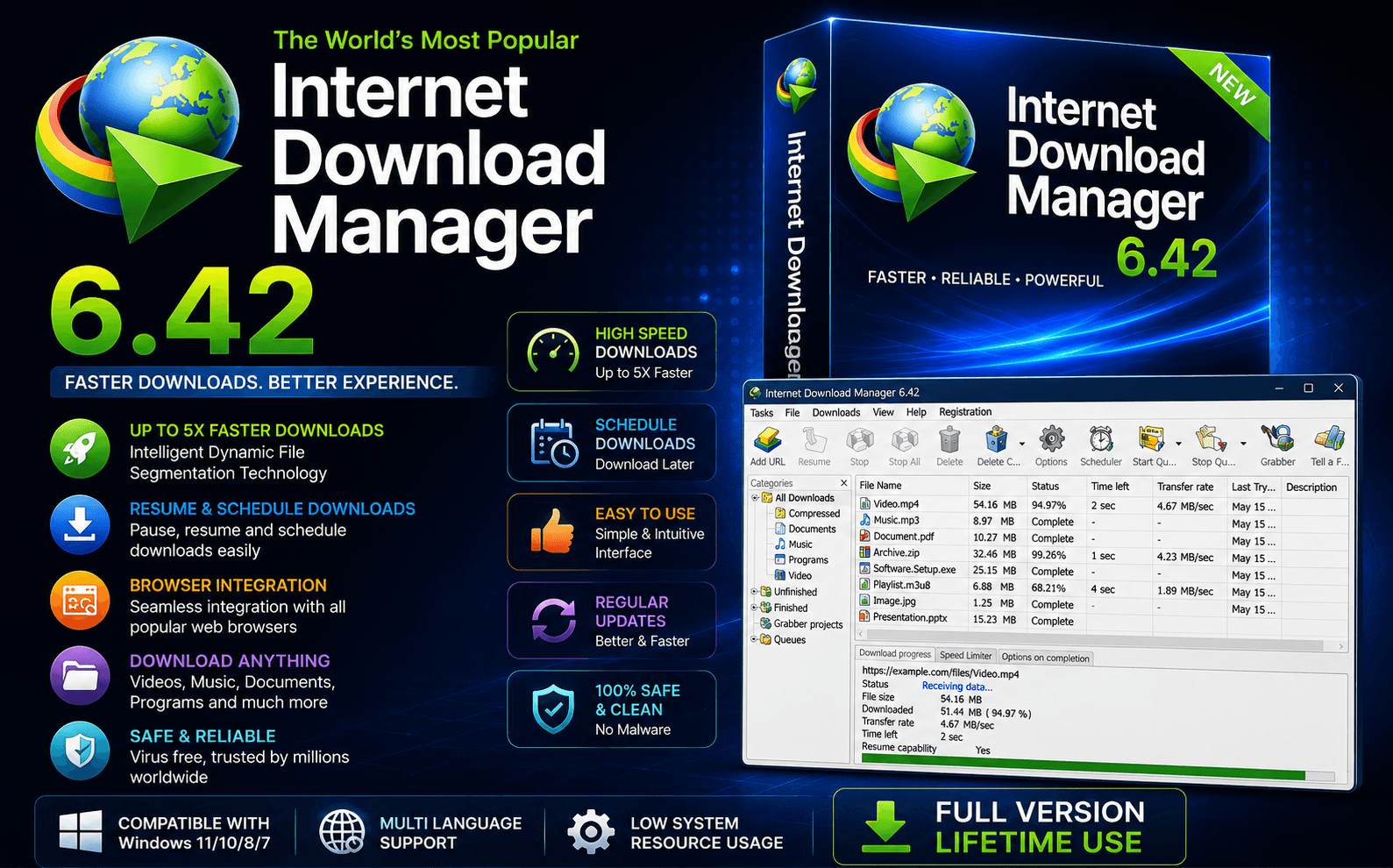Viewport: 1393px width, 868px height.
Task: Click the green download progress bar
Action: pyautogui.click(x=1083, y=767)
